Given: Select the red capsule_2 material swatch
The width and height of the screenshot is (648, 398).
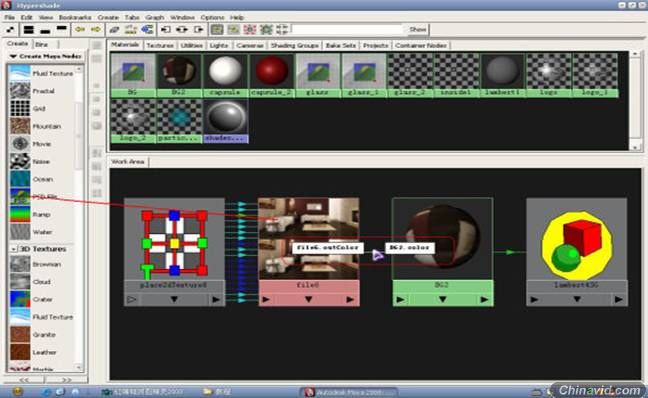Looking at the screenshot, I should click(x=271, y=71).
